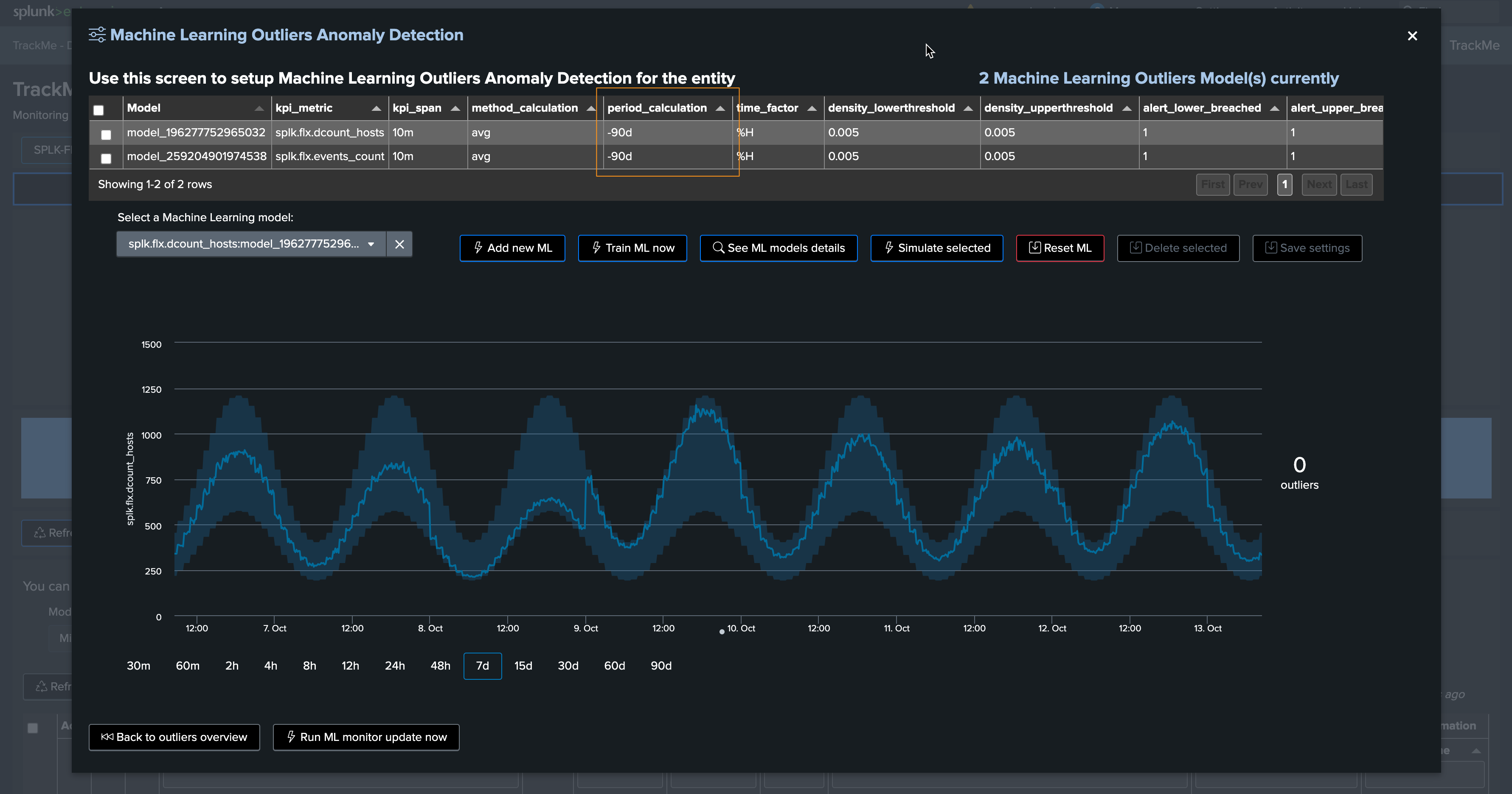Select the 24h time range

tap(395, 666)
